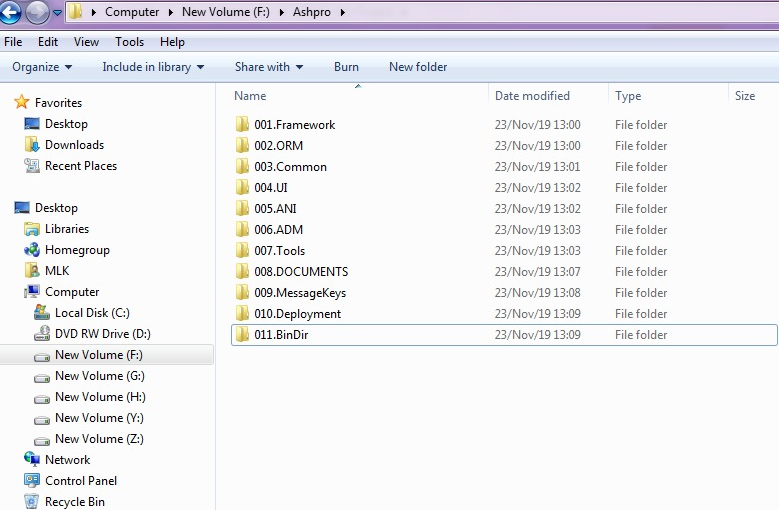This screenshot has height=510, width=779.
Task: Click the 23/Nov/19 13:08 date cell
Action: coord(538,292)
